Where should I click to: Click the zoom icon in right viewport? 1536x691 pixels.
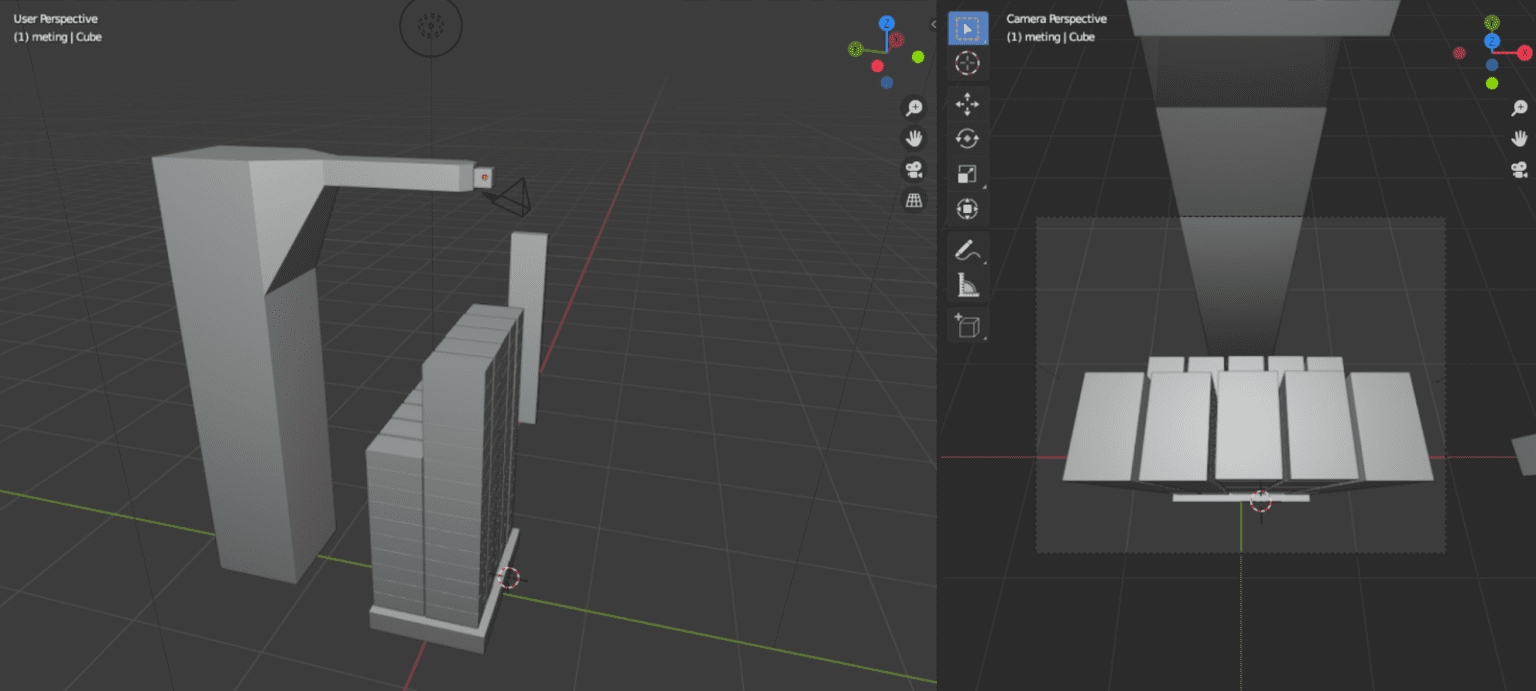point(1519,106)
